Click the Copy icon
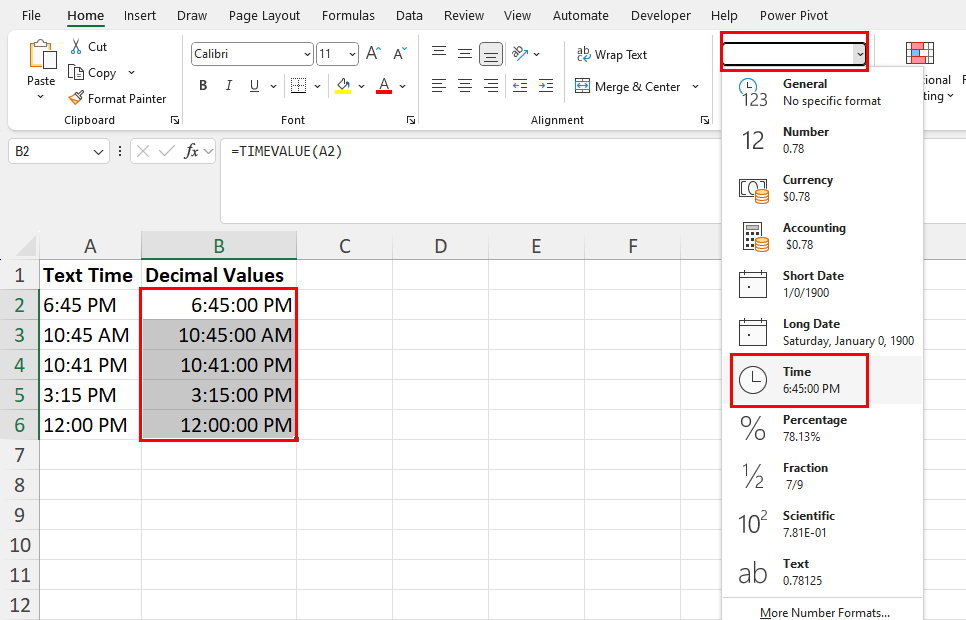 pyautogui.click(x=76, y=72)
